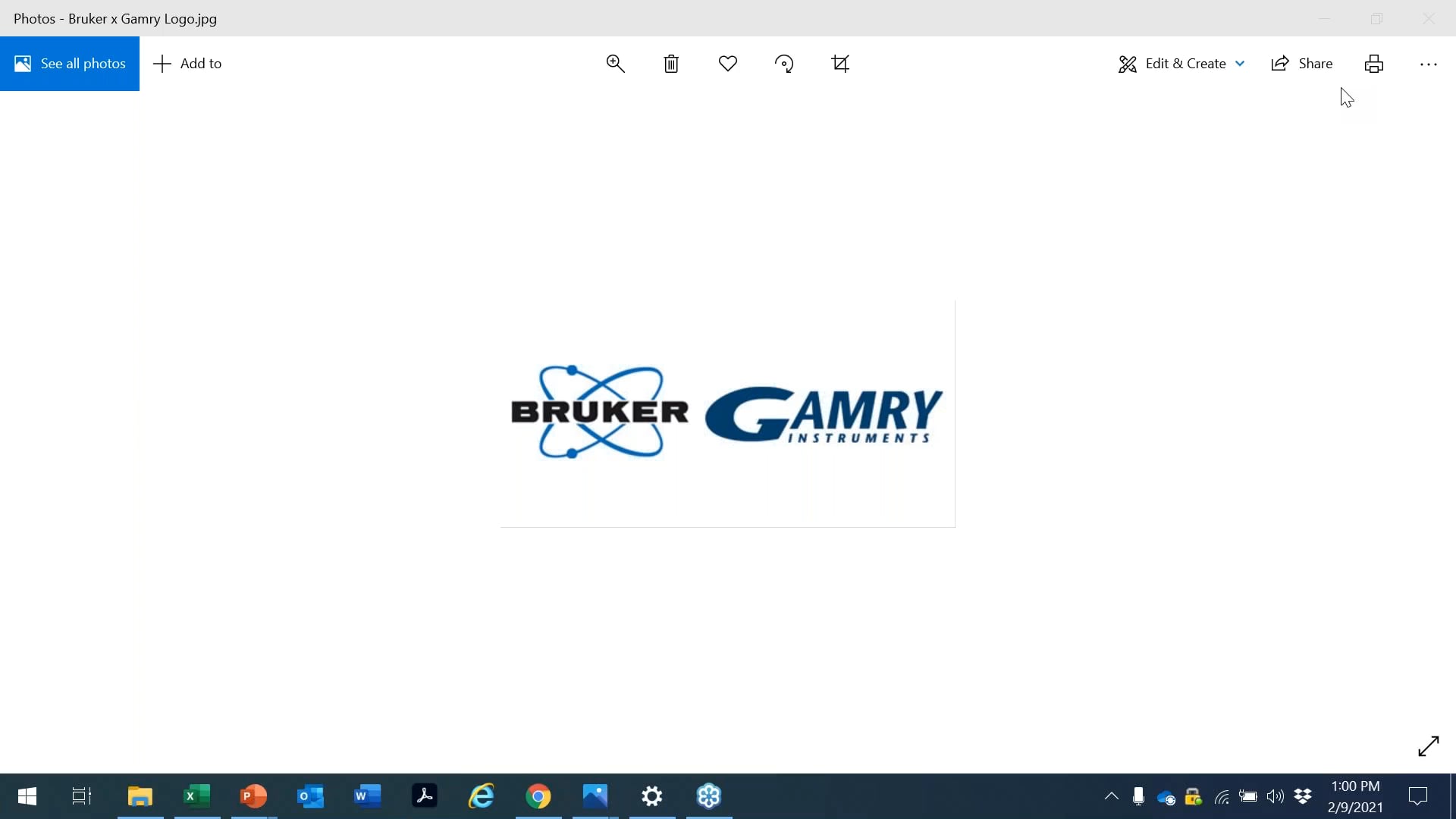The width and height of the screenshot is (1456, 819).
Task: Delete the photo using the trash icon
Action: 671,64
